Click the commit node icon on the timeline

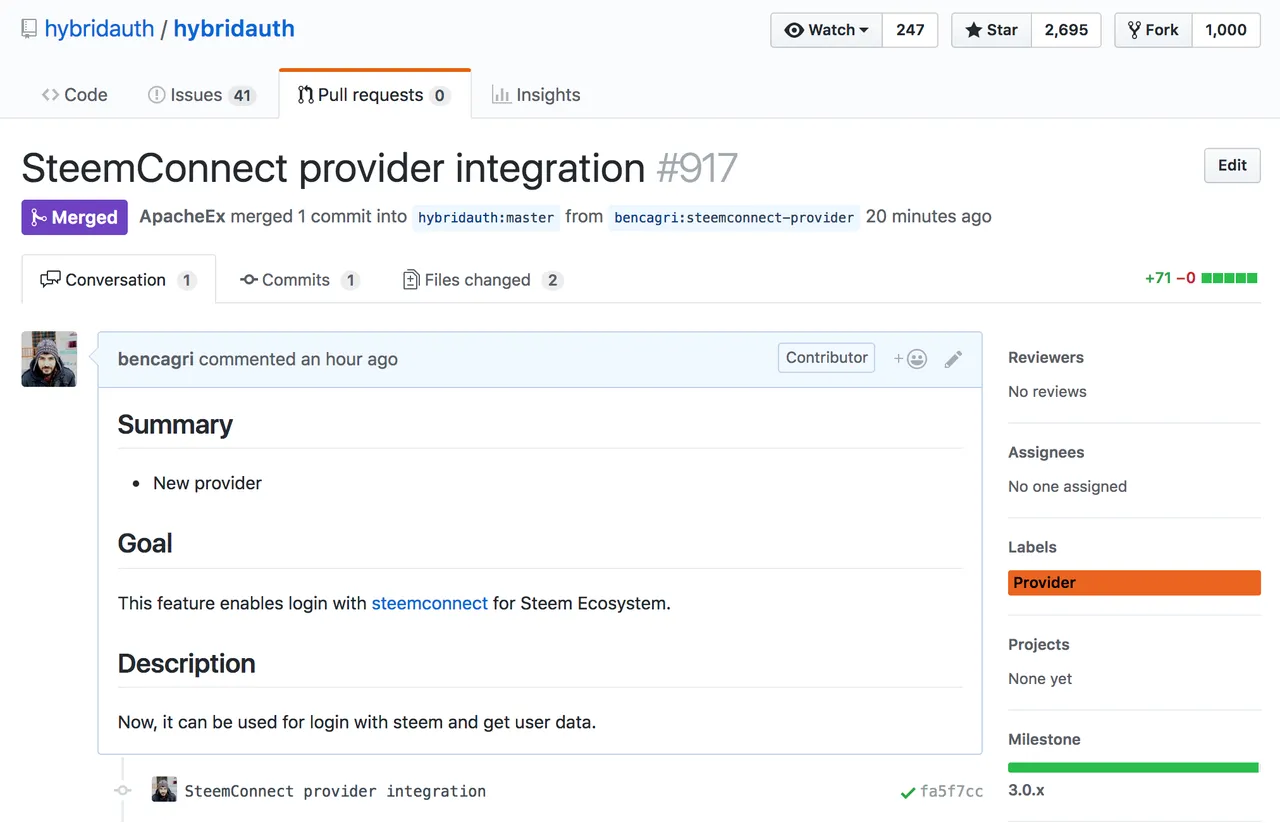click(x=122, y=791)
